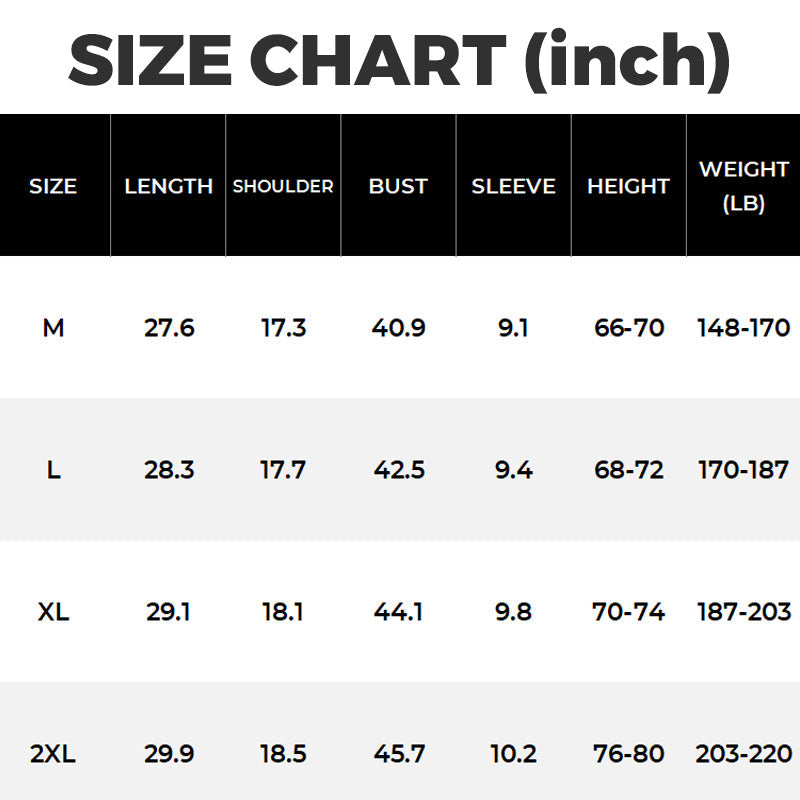Click the SHOULDER column header
This screenshot has width=800, height=800.
(283, 186)
